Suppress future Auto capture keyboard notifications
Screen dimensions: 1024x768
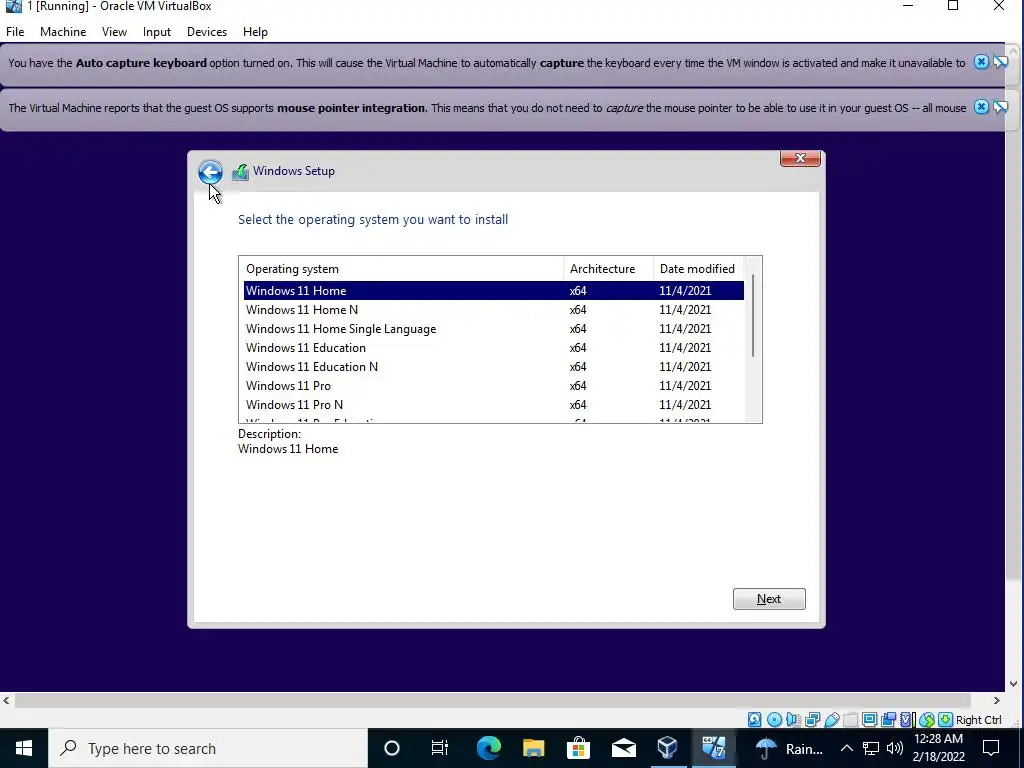pyautogui.click(x=1000, y=62)
